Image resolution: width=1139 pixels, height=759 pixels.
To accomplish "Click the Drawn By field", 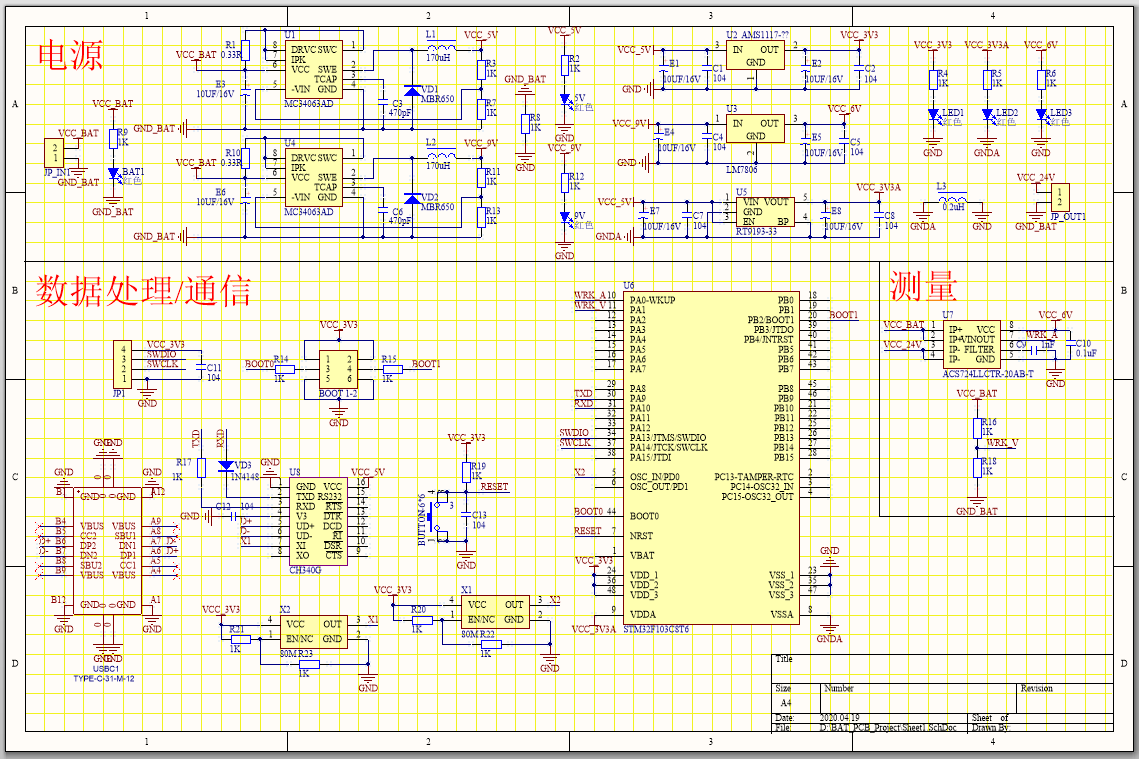I will point(991,727).
